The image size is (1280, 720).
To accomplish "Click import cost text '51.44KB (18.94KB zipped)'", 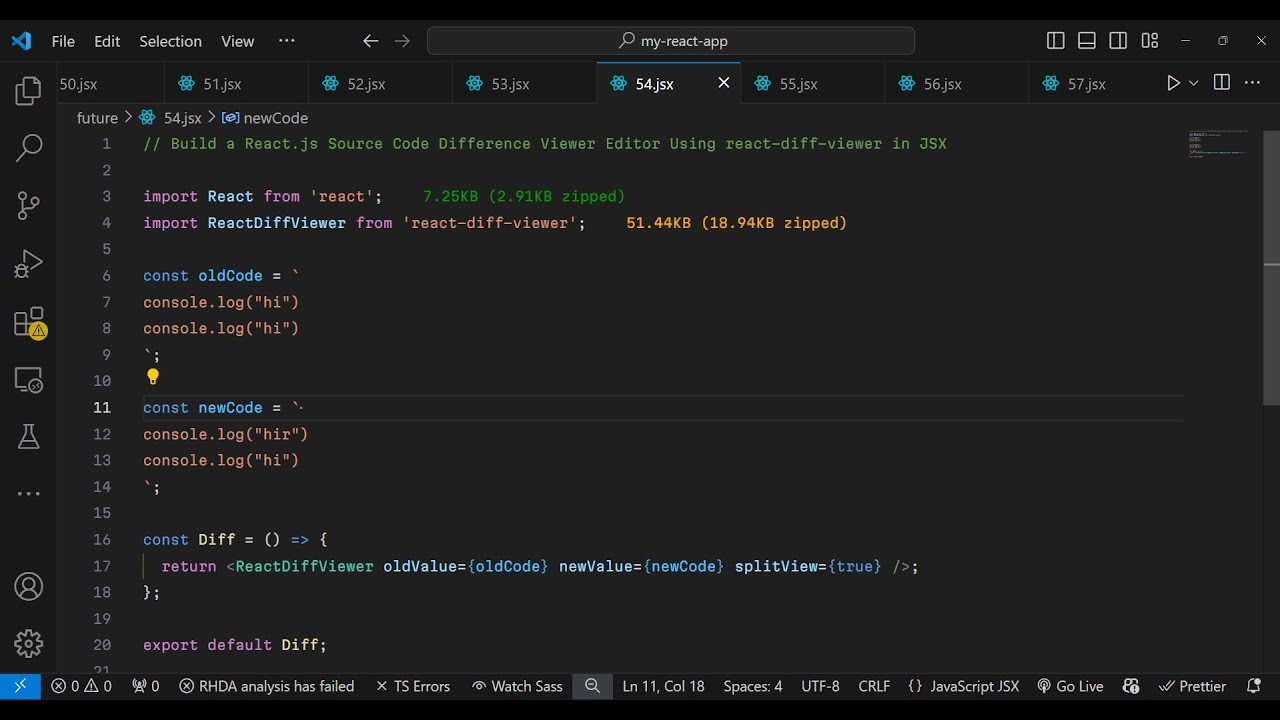I will 737,223.
